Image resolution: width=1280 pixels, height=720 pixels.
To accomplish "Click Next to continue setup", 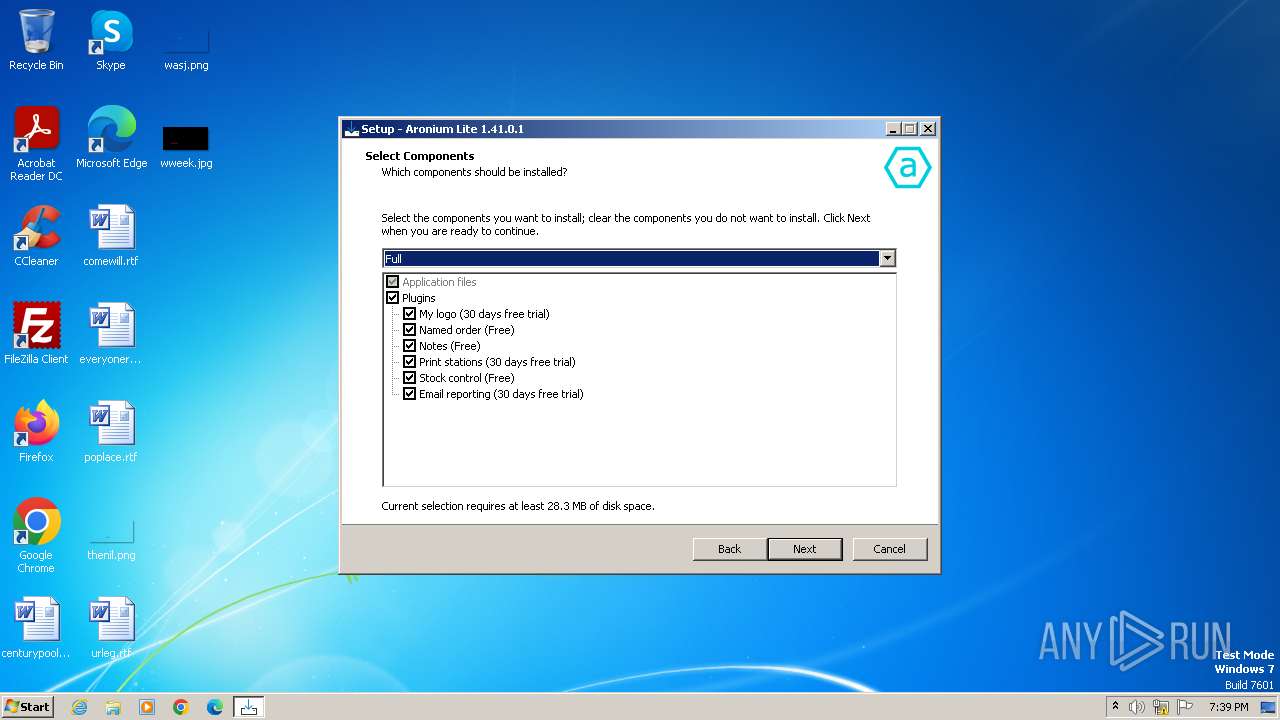I will click(805, 549).
